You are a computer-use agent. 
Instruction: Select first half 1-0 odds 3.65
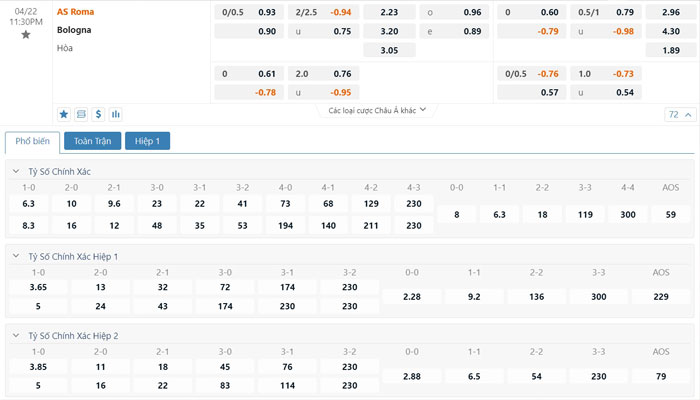(38, 287)
